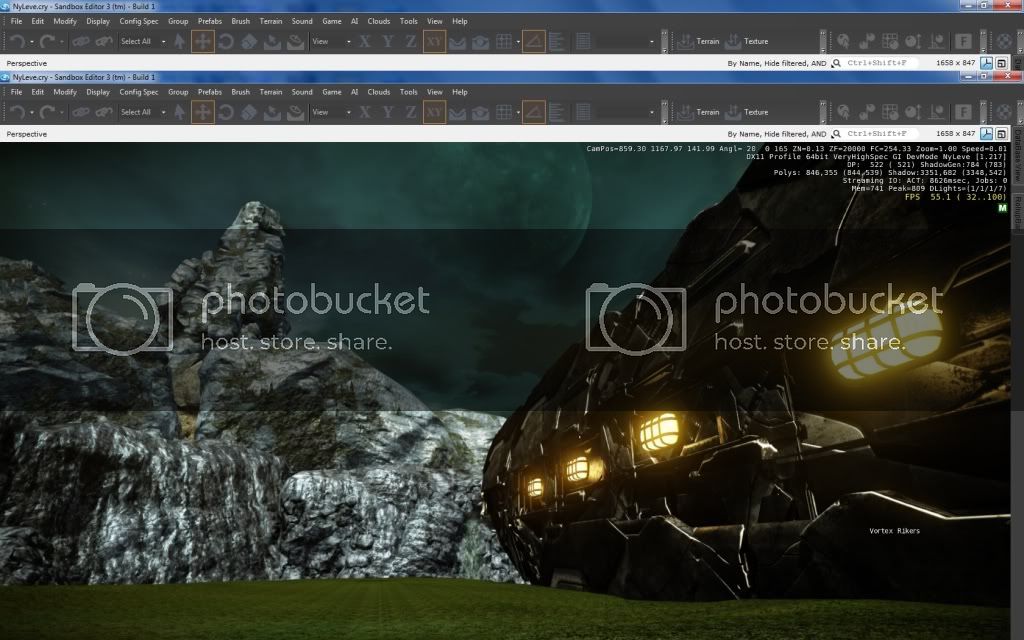Click the Undo arrow in the lower toolbar
This screenshot has height=640, width=1024.
click(x=16, y=112)
